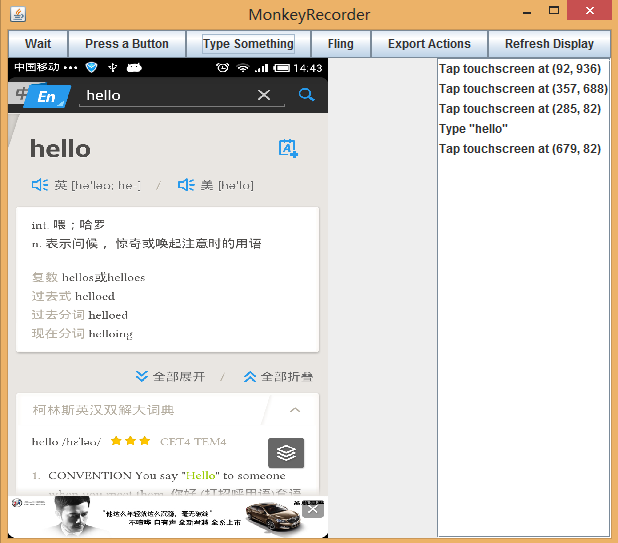Tap the cellular signal strength icon
The height and width of the screenshot is (543, 618).
[261, 68]
